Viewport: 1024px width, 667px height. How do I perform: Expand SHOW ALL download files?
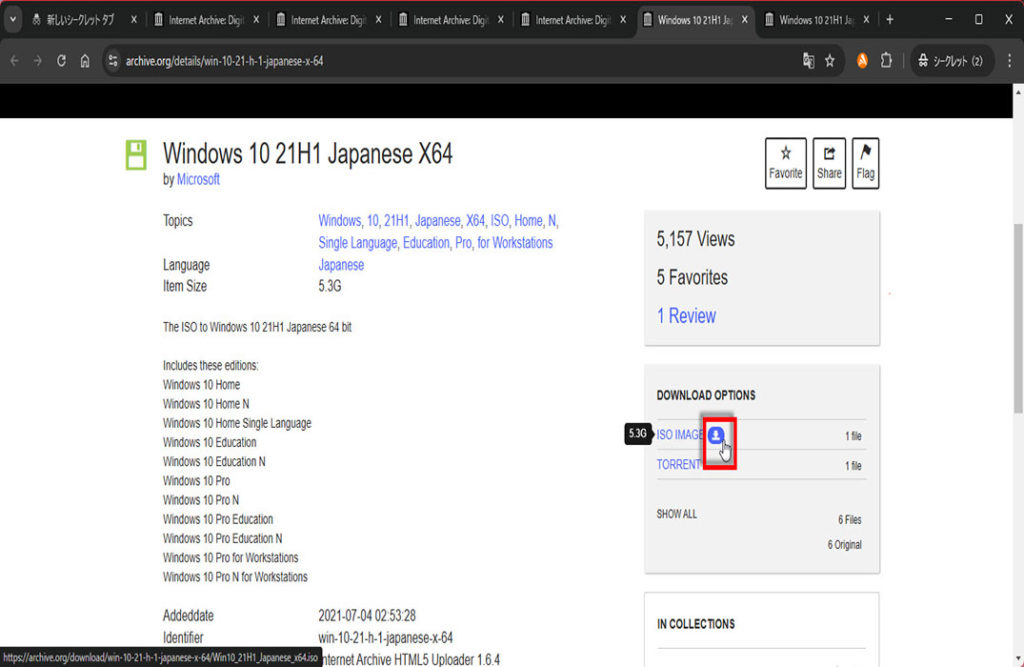click(x=677, y=514)
